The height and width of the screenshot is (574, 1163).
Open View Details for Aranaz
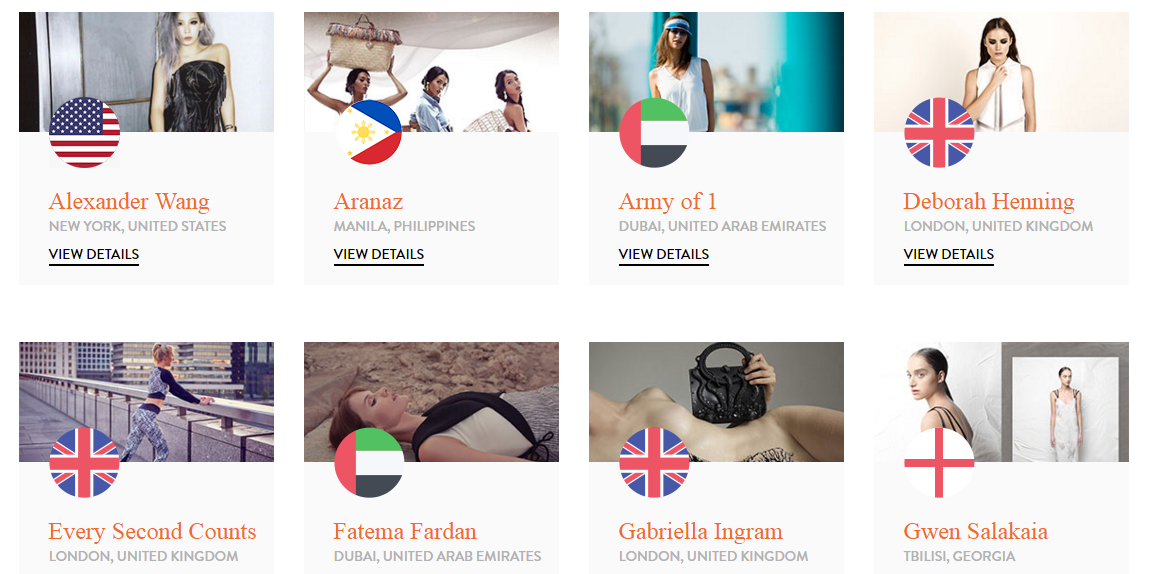click(379, 254)
